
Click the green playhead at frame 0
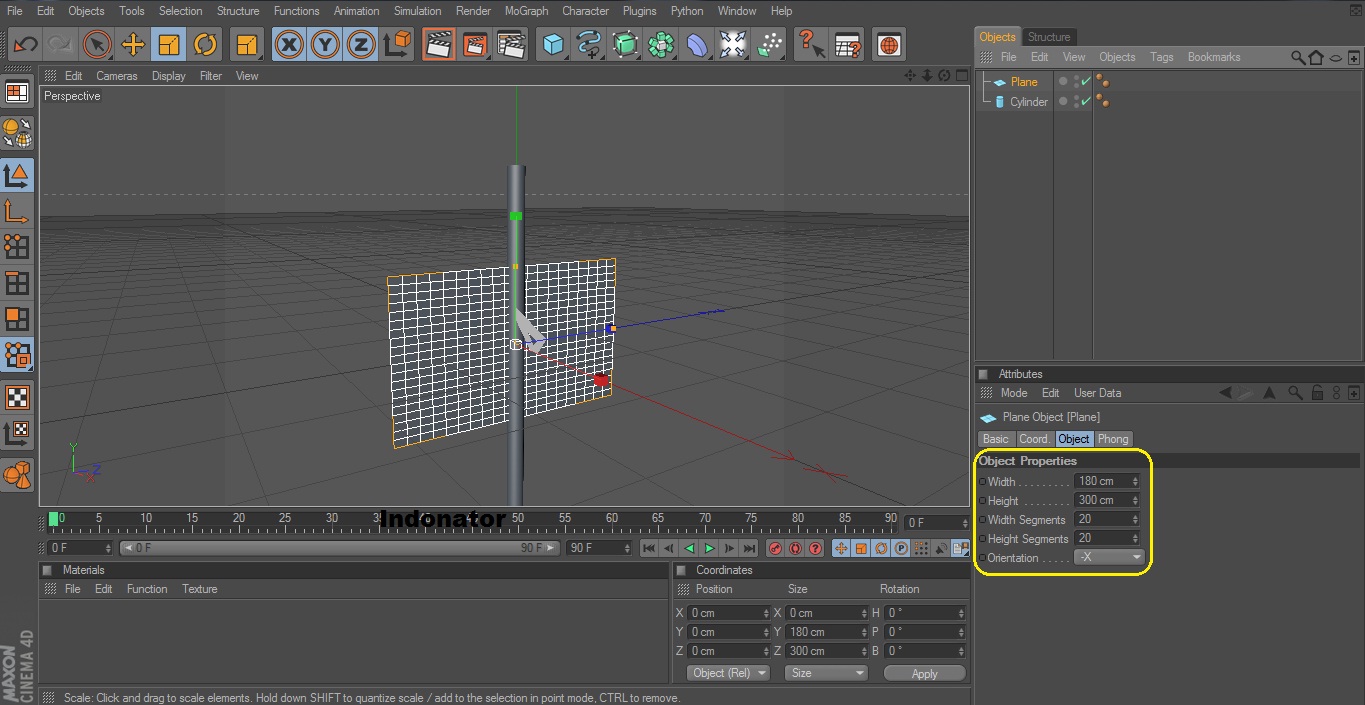tap(54, 519)
